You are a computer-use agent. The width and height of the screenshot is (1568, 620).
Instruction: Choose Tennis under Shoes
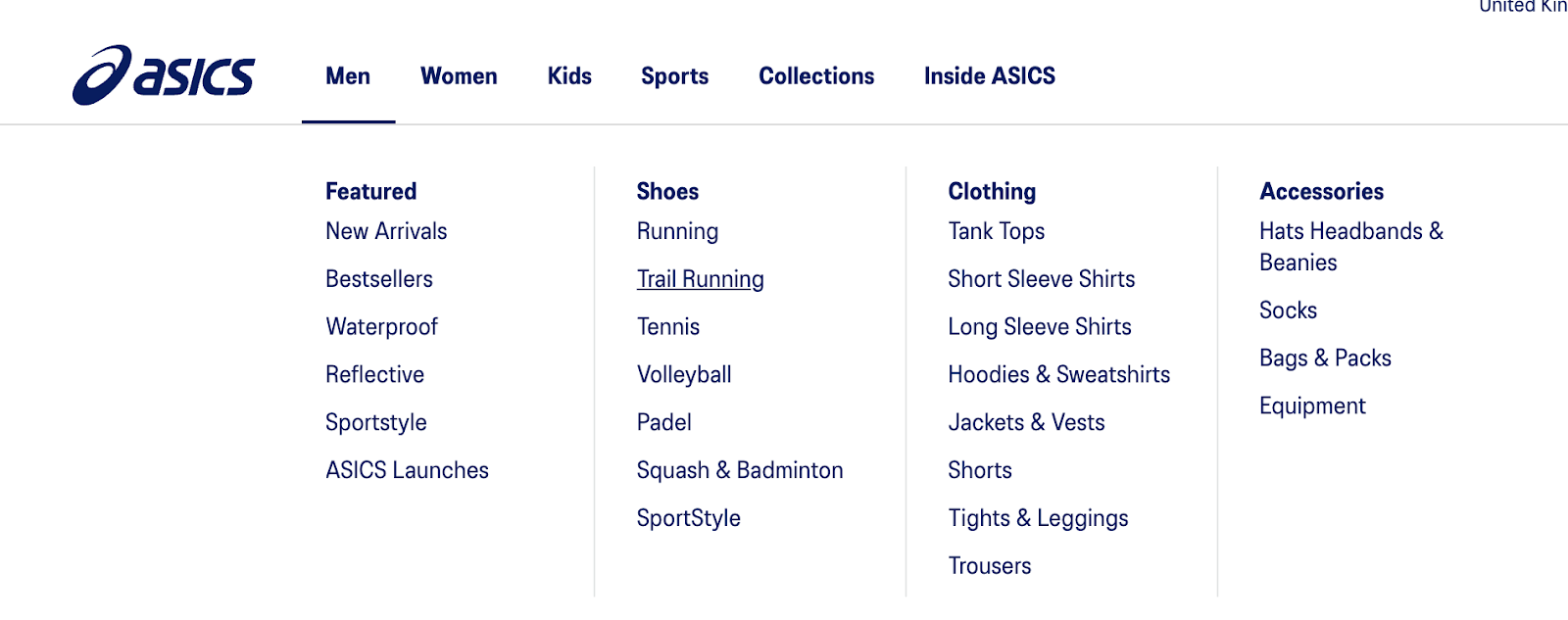(668, 327)
